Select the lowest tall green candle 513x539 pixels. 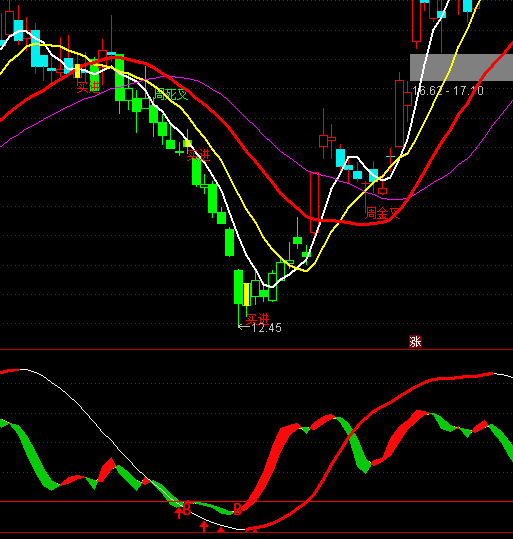[x=238, y=287]
